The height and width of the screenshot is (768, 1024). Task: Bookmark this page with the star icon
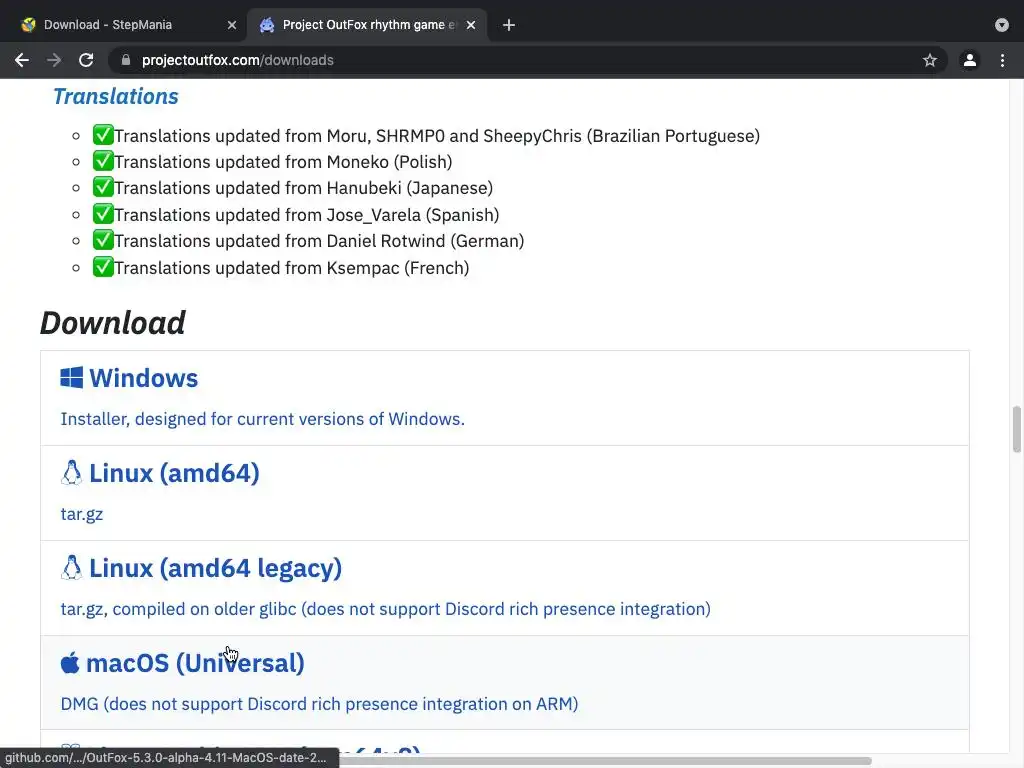pyautogui.click(x=930, y=60)
